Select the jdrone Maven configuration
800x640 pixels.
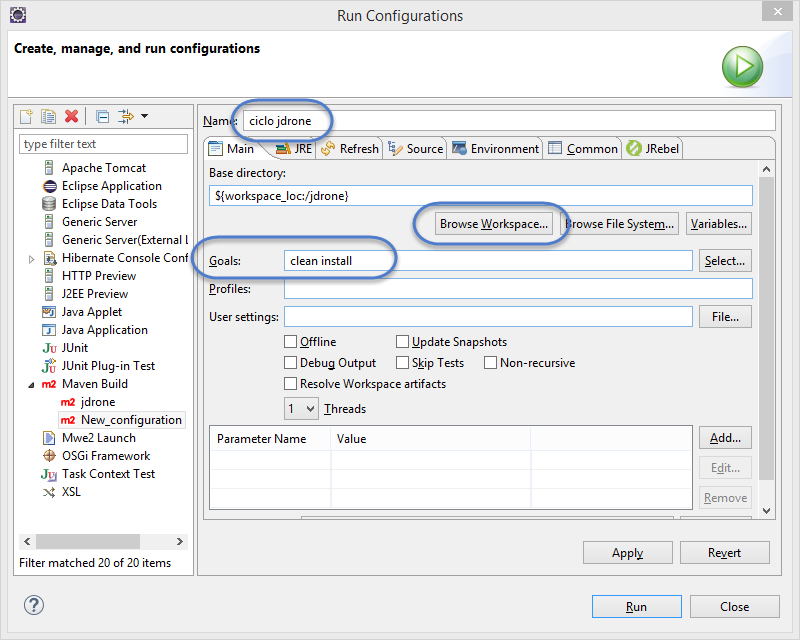pos(98,402)
